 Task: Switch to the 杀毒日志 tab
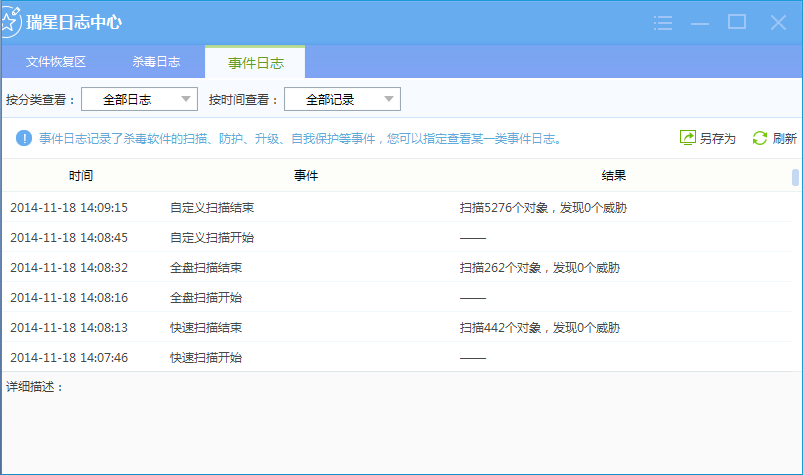[x=156, y=62]
